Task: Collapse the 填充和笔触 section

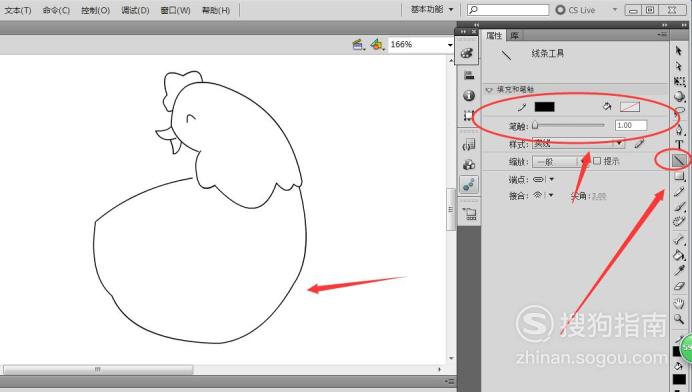Action: (489, 90)
